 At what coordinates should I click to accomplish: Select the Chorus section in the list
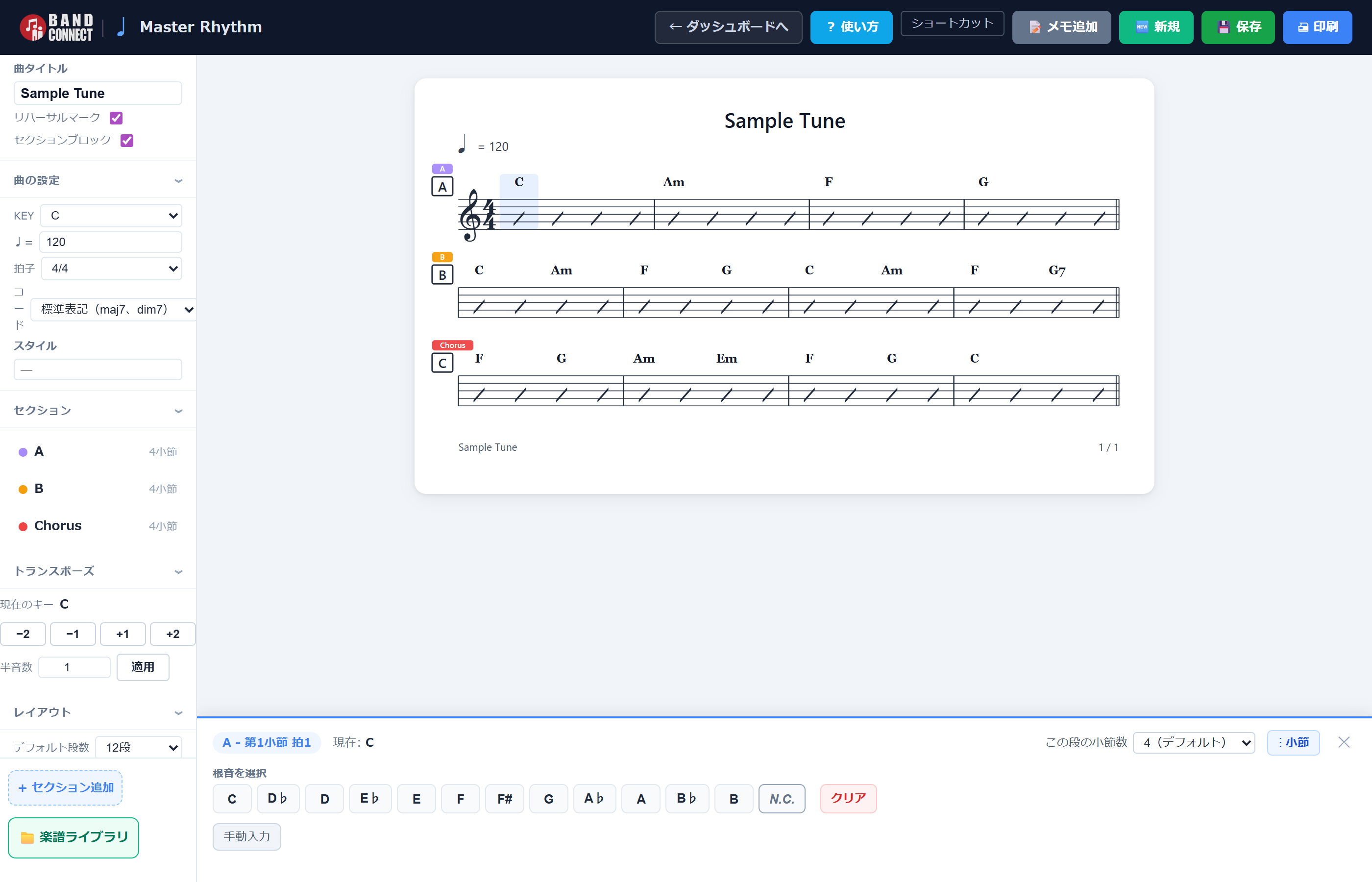click(98, 526)
